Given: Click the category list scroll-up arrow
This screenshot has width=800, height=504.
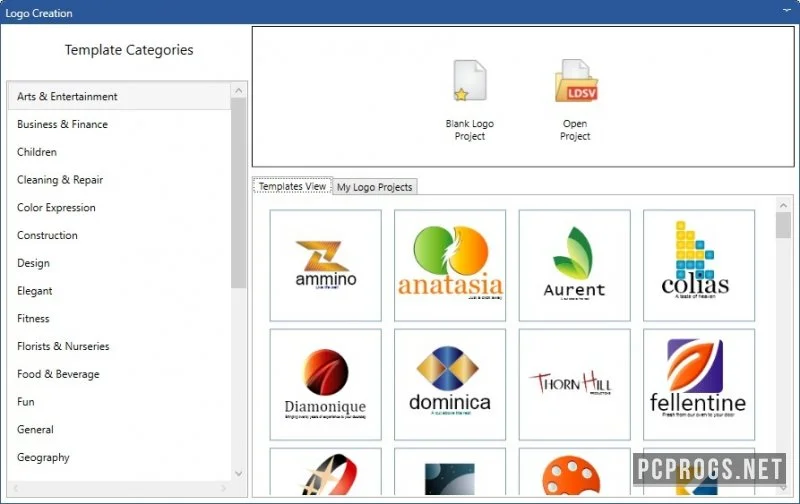Looking at the screenshot, I should 238,91.
